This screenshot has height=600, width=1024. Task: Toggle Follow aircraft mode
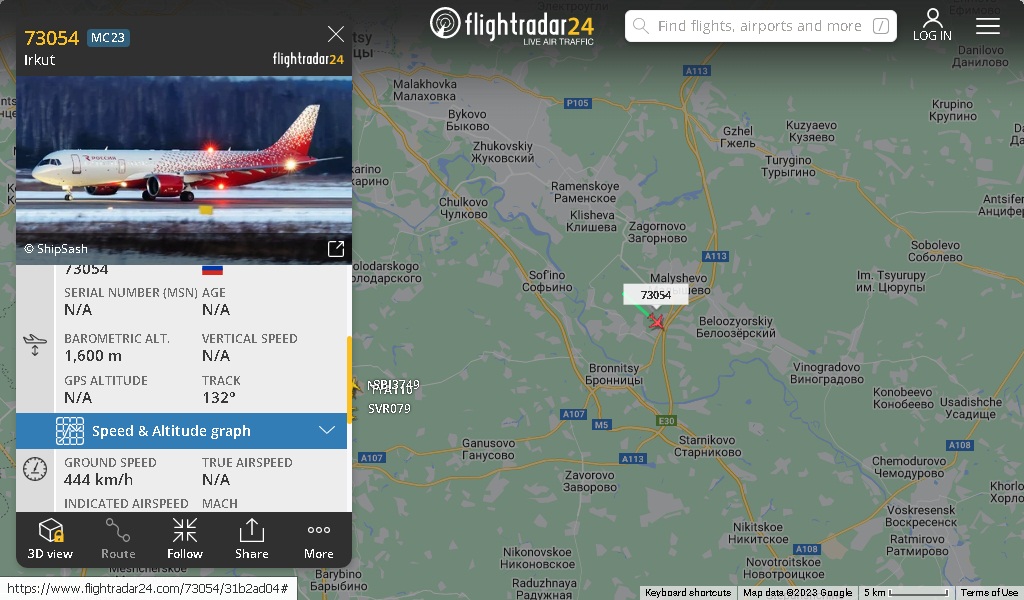(x=185, y=539)
